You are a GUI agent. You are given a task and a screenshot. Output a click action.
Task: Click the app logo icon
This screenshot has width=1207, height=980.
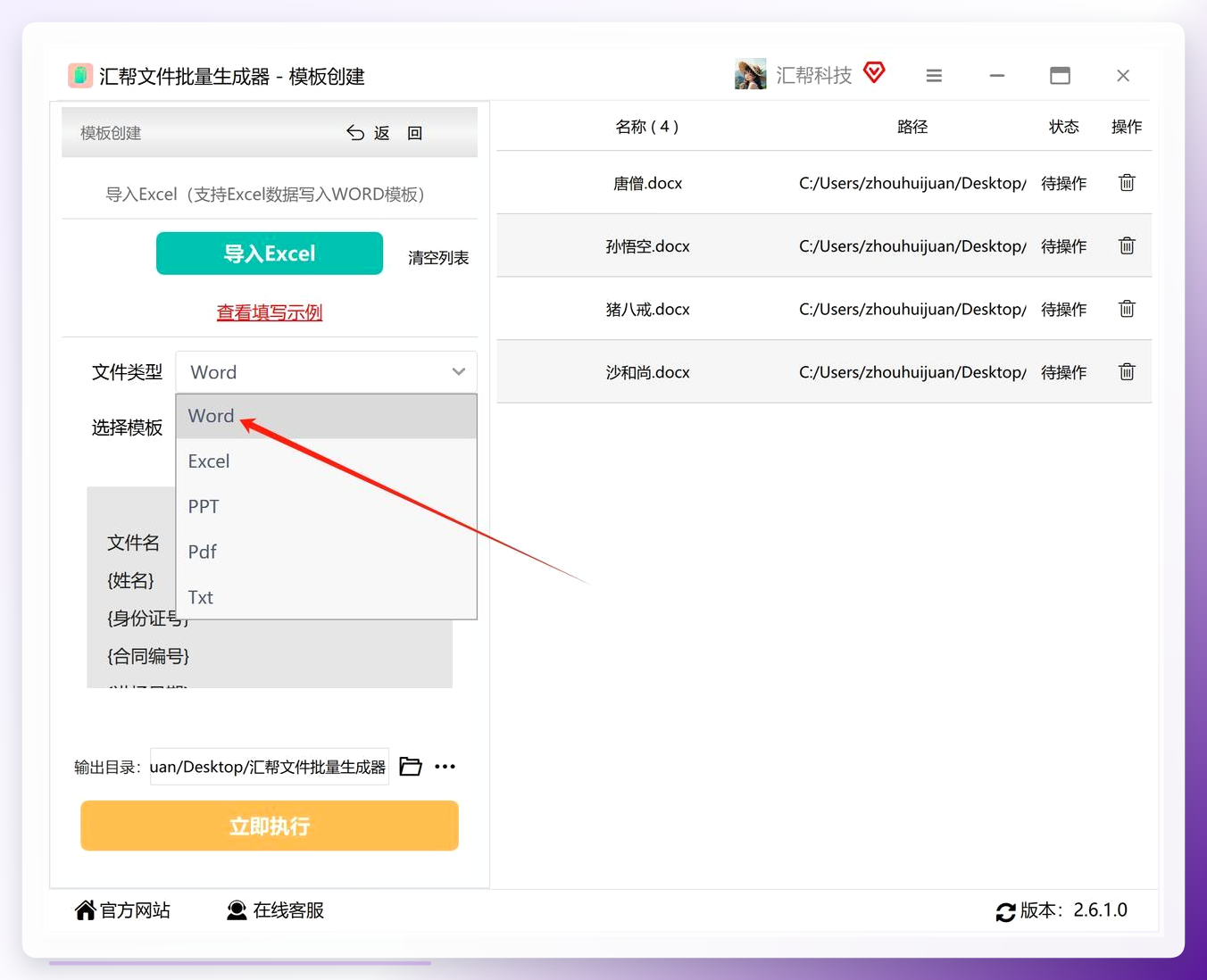coord(80,75)
